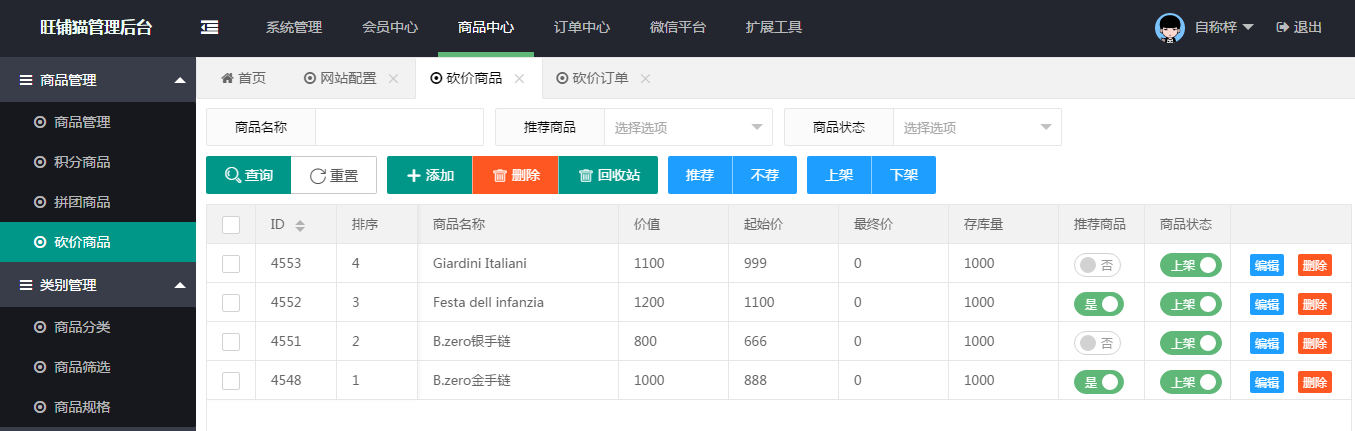
Task: Click 编辑 for B.zero金手链 row
Action: [1266, 382]
